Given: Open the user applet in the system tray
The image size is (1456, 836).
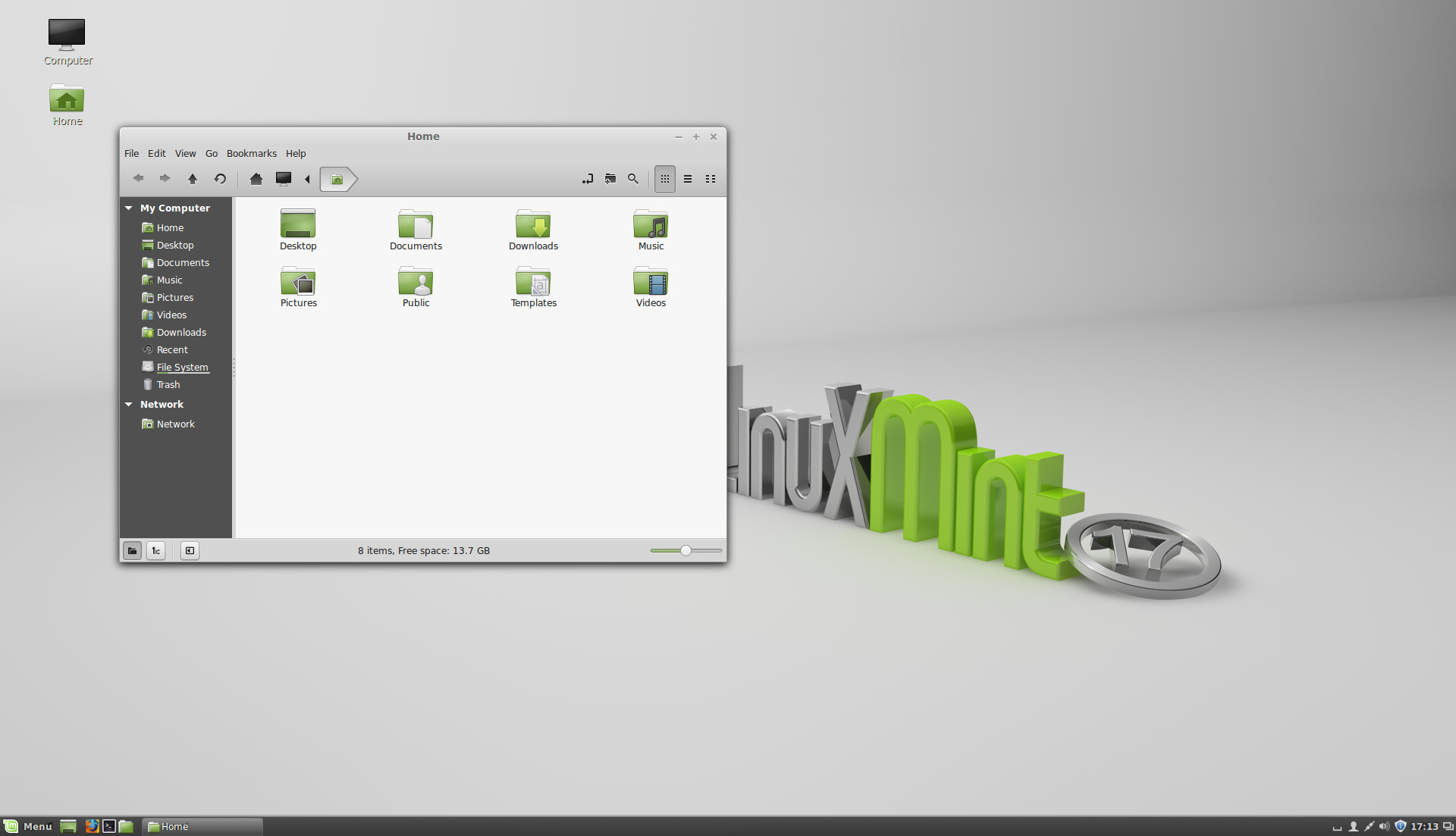Looking at the screenshot, I should 1353,827.
